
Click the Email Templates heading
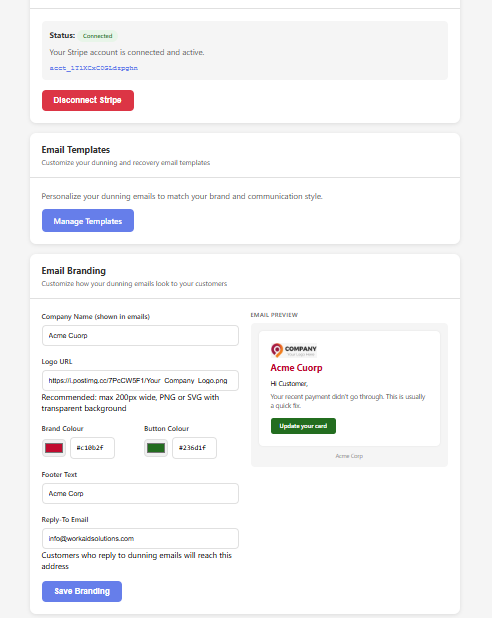tap(76, 150)
